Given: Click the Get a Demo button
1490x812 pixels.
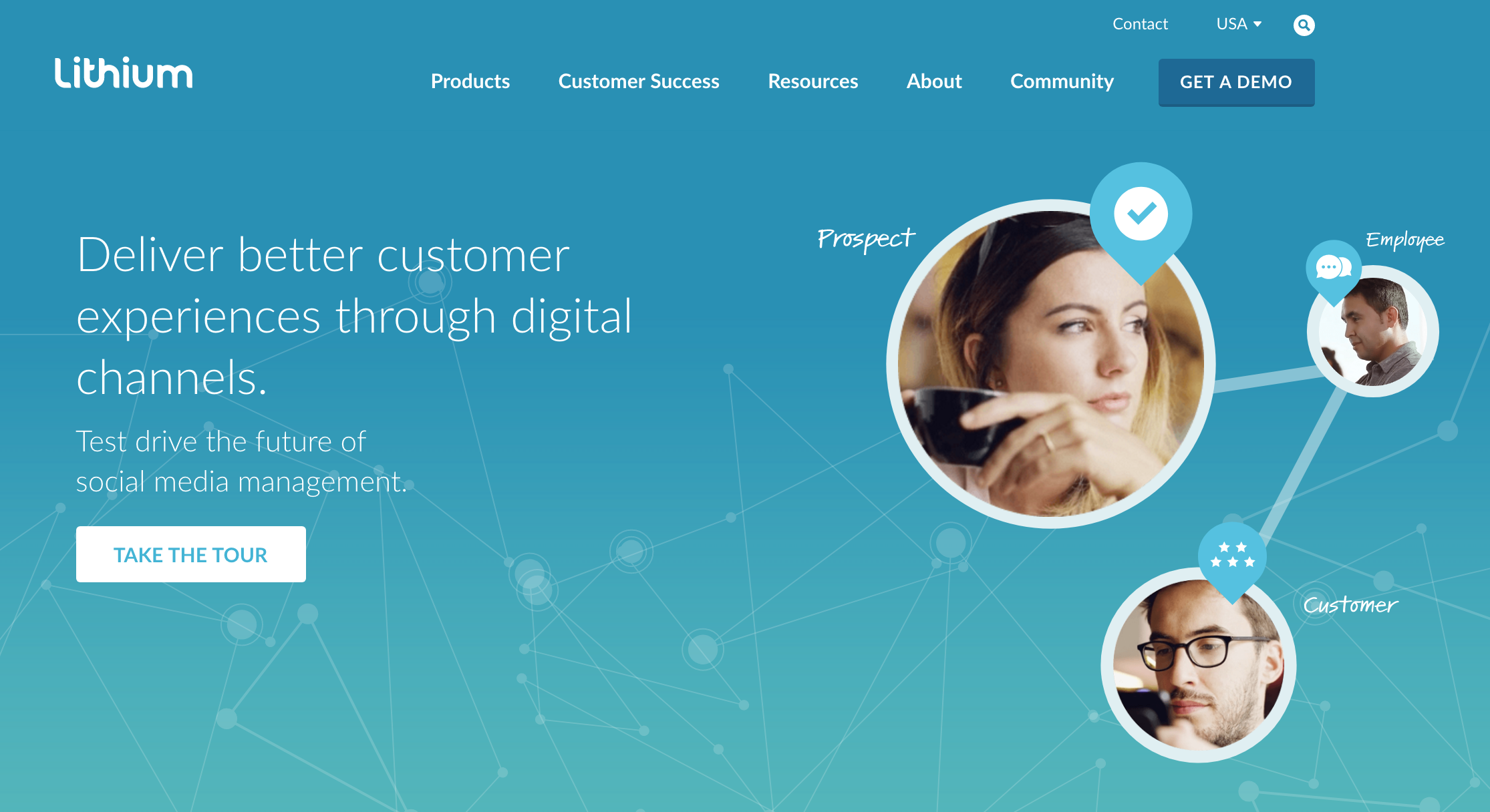Looking at the screenshot, I should point(1236,82).
